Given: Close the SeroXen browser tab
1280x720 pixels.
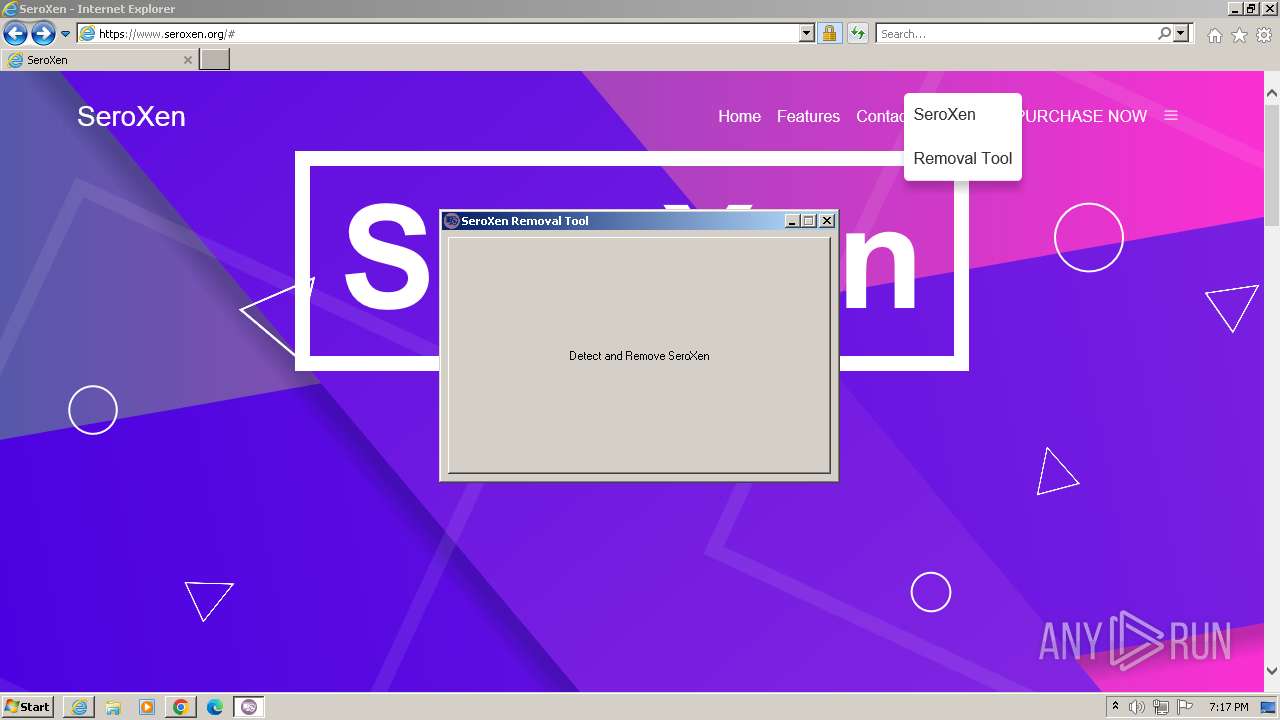Looking at the screenshot, I should point(187,60).
